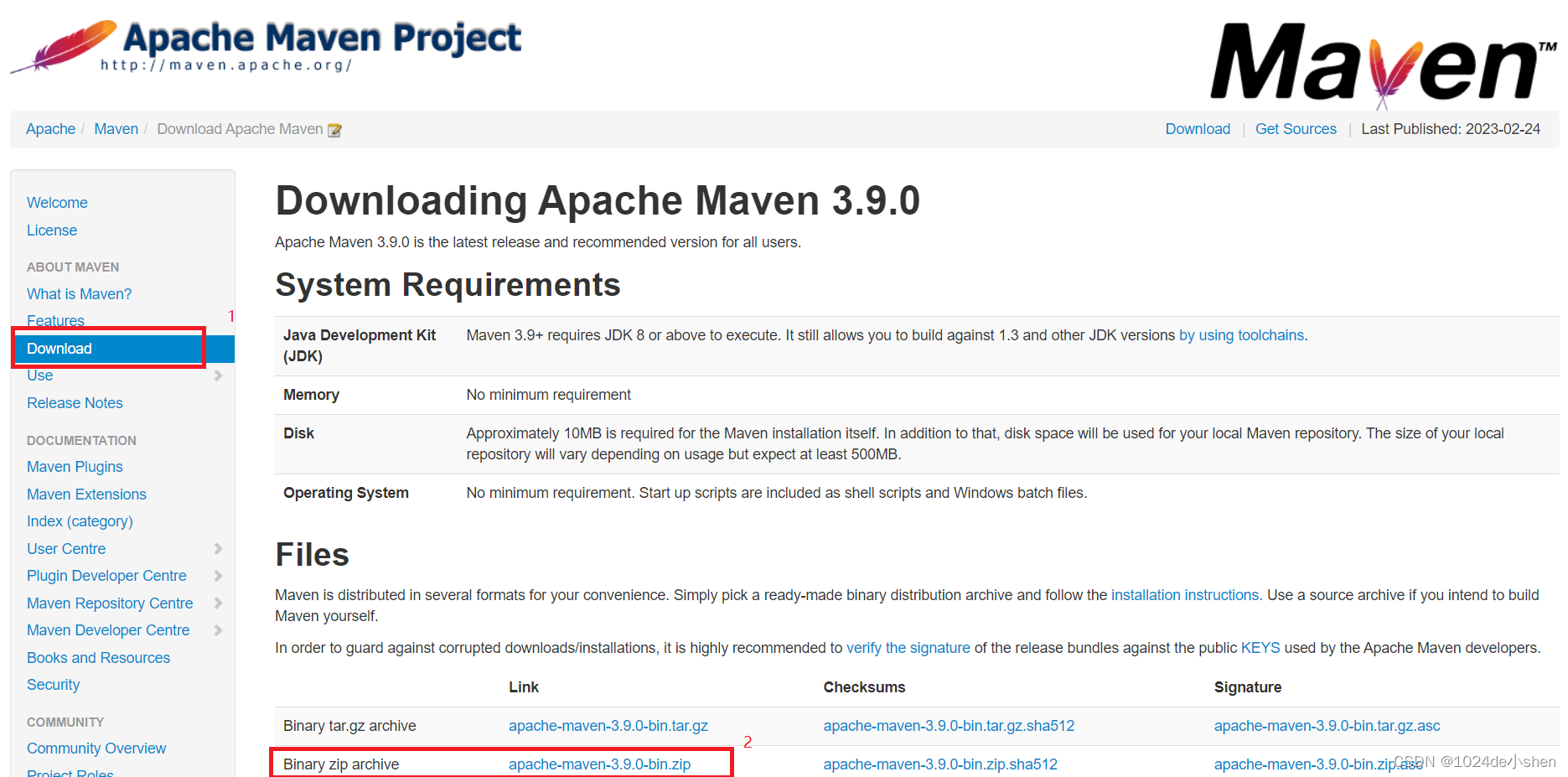Image resolution: width=1568 pixels, height=777 pixels.
Task: Click the 'Disk' row label
Action: pyautogui.click(x=298, y=433)
